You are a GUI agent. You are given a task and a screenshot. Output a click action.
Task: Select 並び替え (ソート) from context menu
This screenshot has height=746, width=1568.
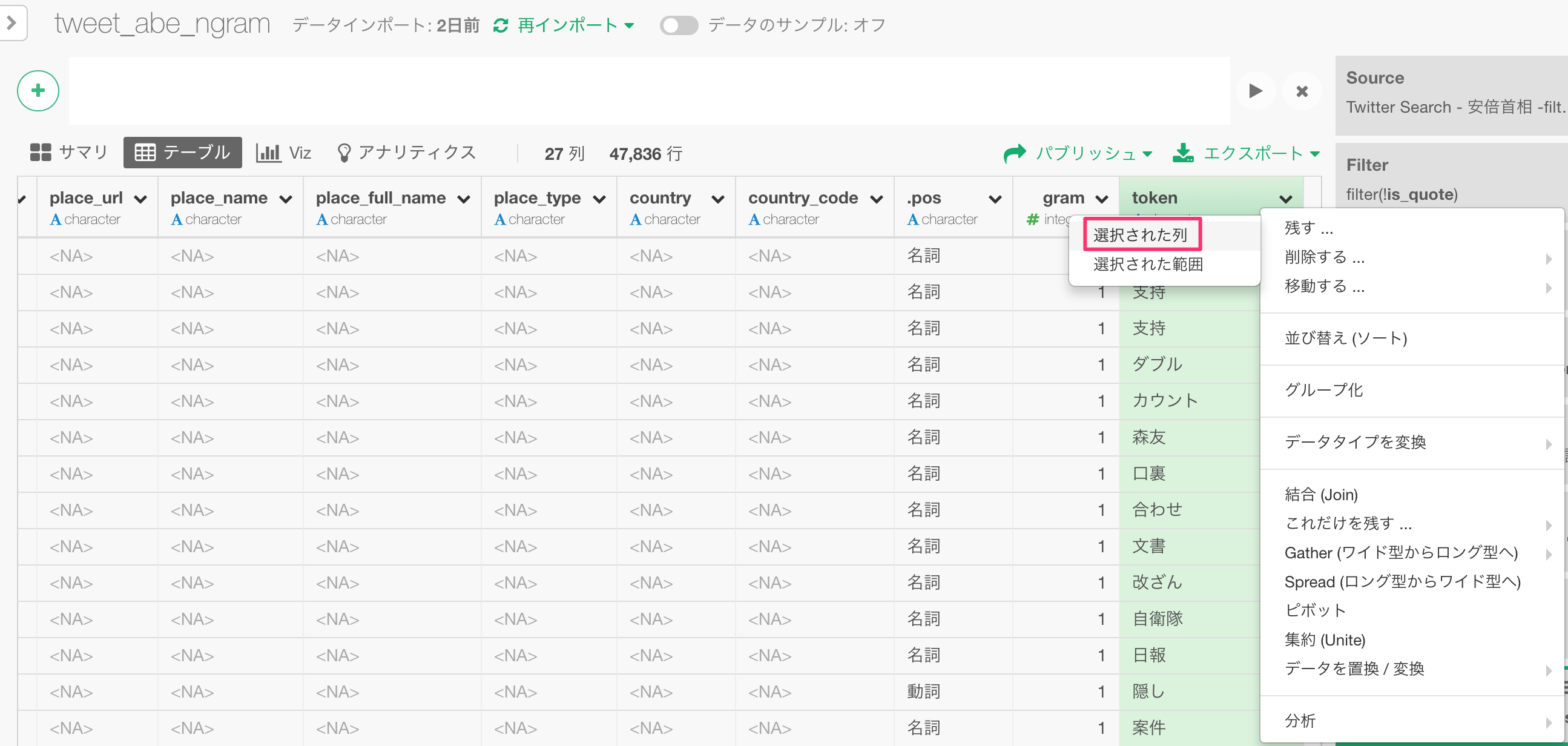[1345, 338]
